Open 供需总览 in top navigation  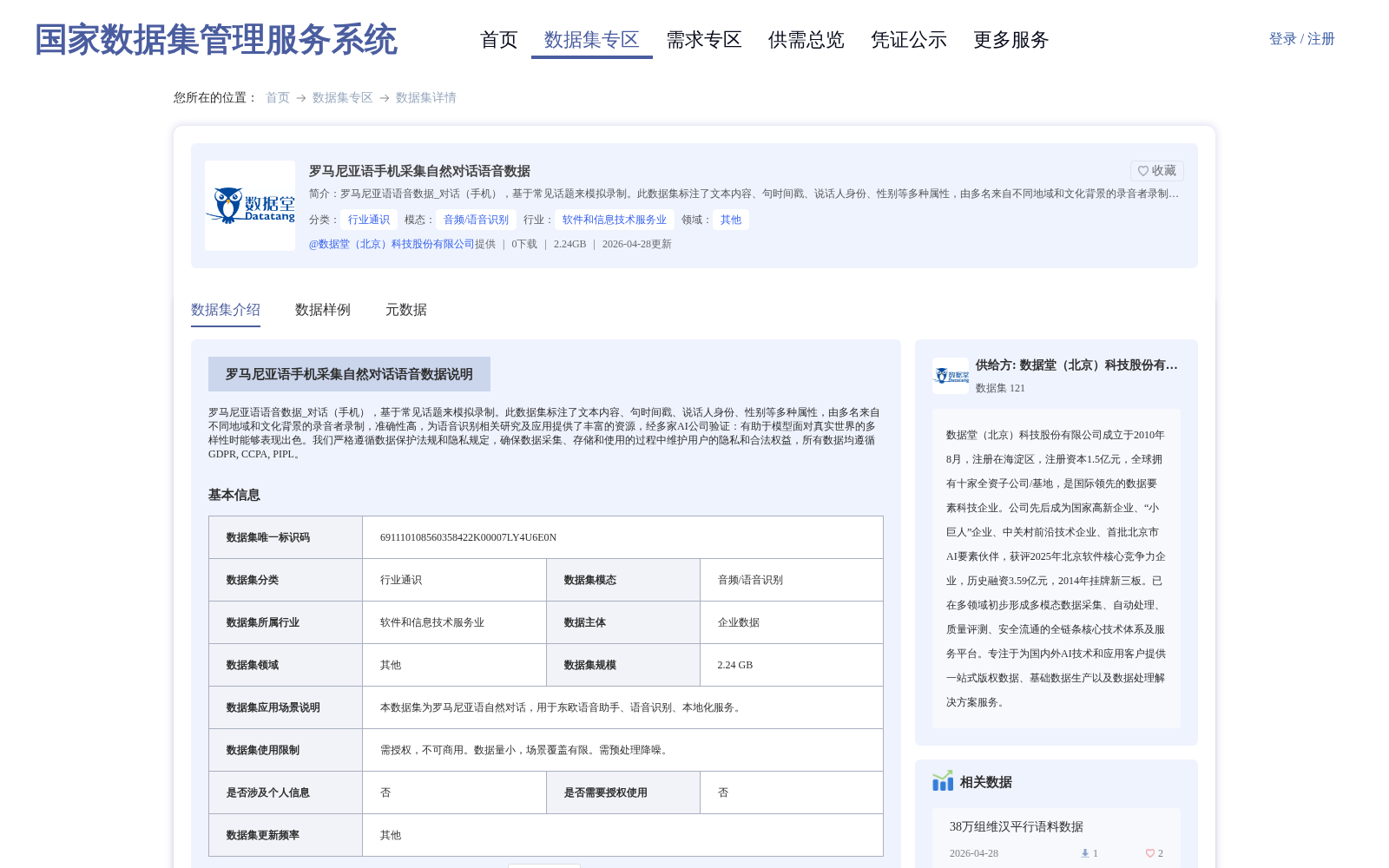806,40
